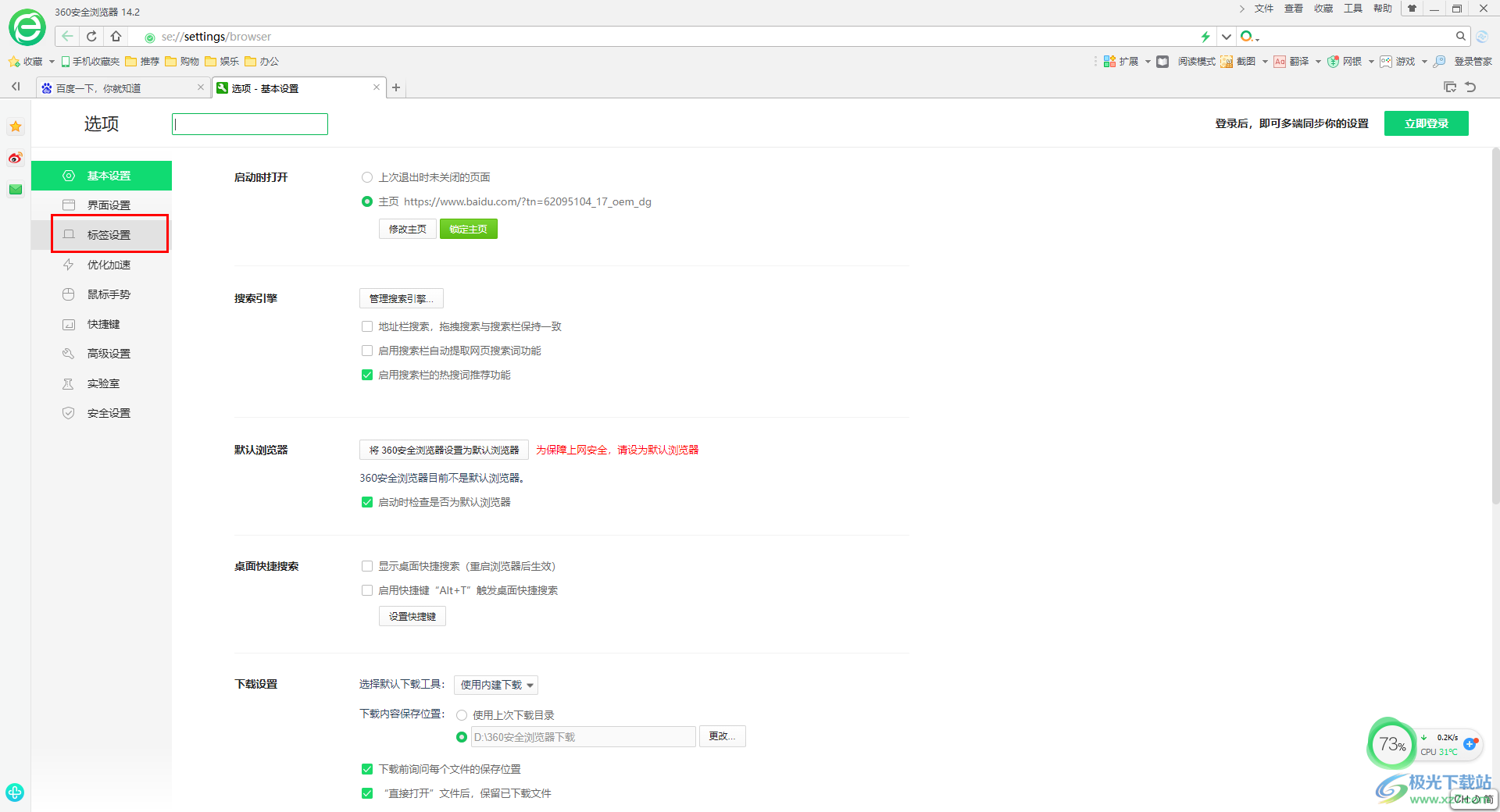The image size is (1500, 812).
Task: Click the restore closed tab undo icon
Action: pos(1470,87)
